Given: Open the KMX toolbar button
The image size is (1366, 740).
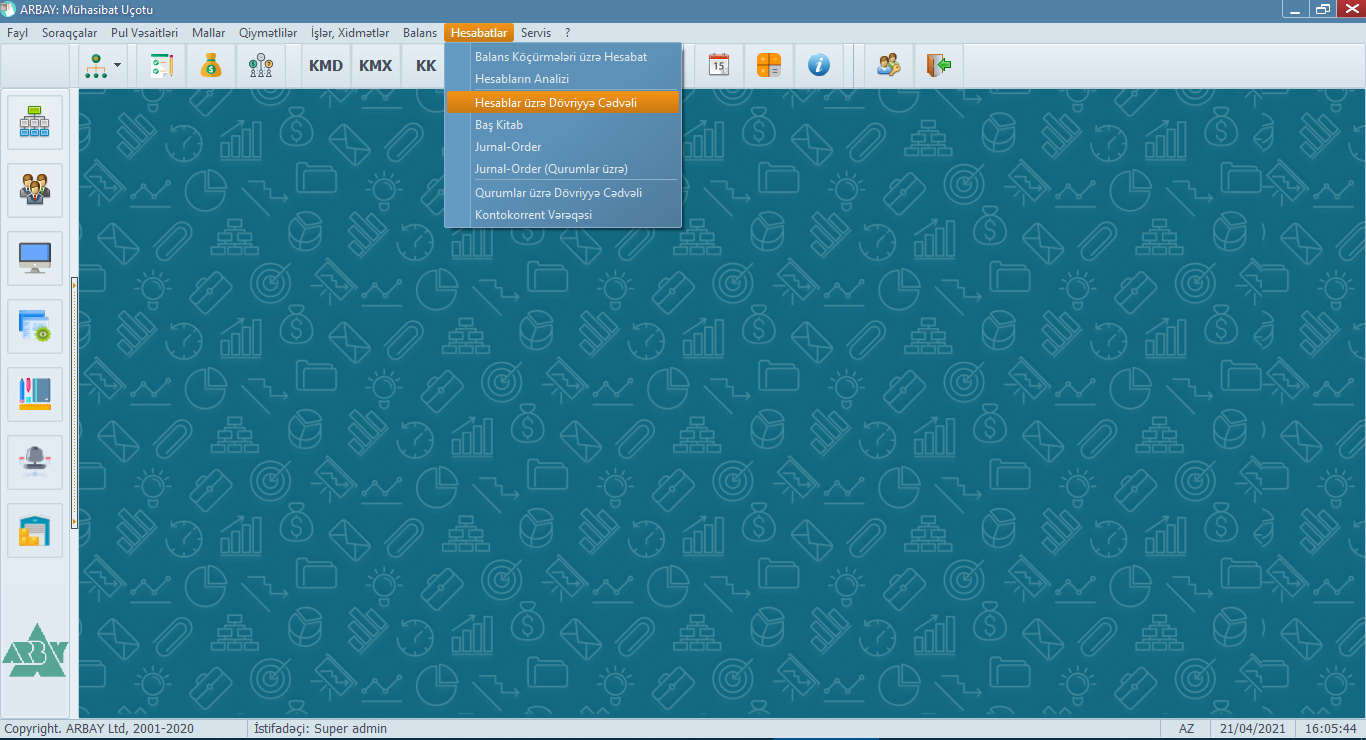Looking at the screenshot, I should (376, 66).
